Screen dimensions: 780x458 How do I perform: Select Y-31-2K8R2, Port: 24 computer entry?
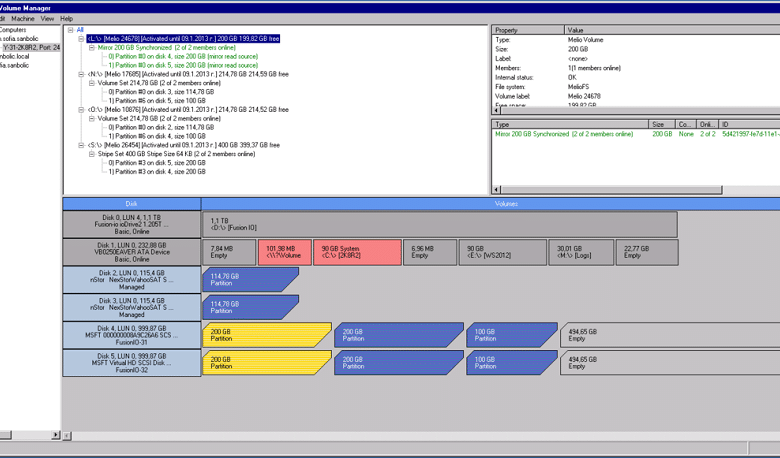point(31,48)
